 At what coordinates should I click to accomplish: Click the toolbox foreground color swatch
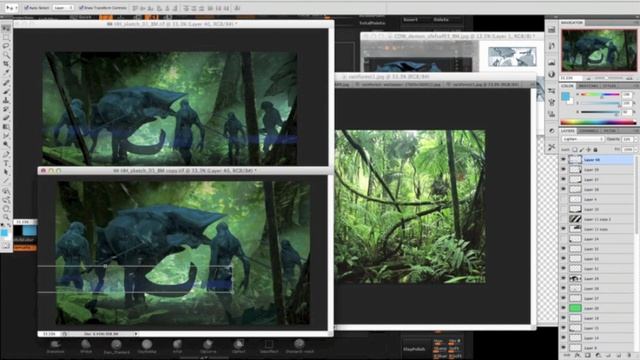pyautogui.click(x=4, y=232)
